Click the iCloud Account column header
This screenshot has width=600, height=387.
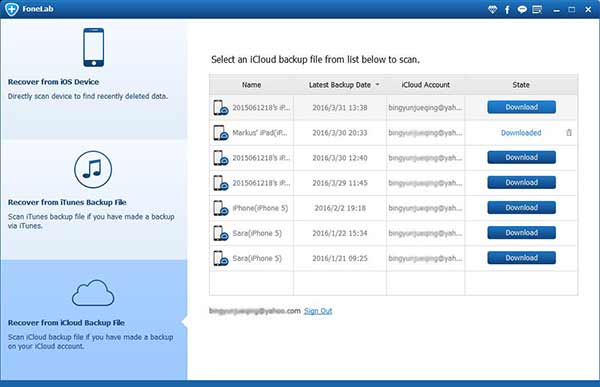pos(426,85)
